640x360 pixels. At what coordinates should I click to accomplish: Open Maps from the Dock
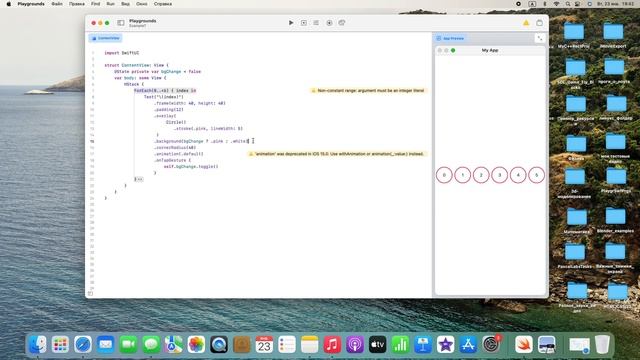[173, 345]
